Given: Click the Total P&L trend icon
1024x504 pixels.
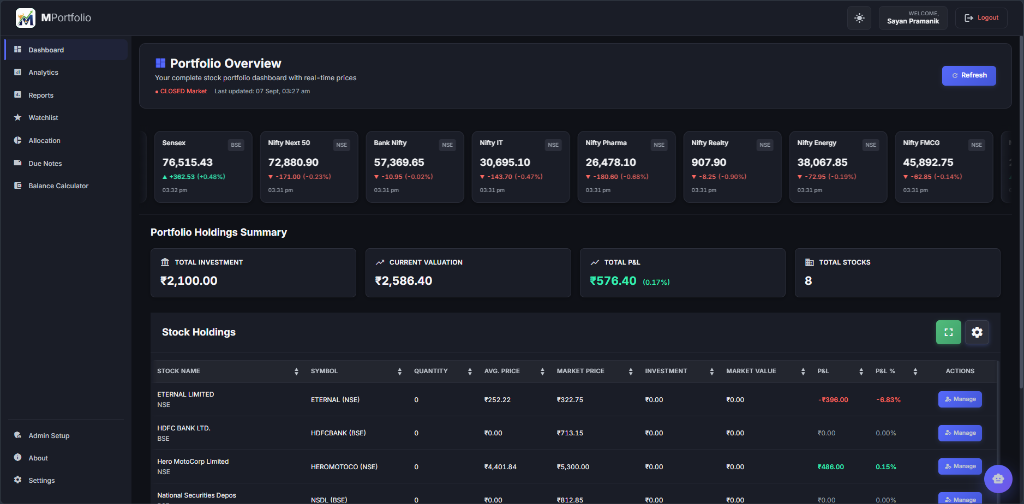Looking at the screenshot, I should (595, 262).
